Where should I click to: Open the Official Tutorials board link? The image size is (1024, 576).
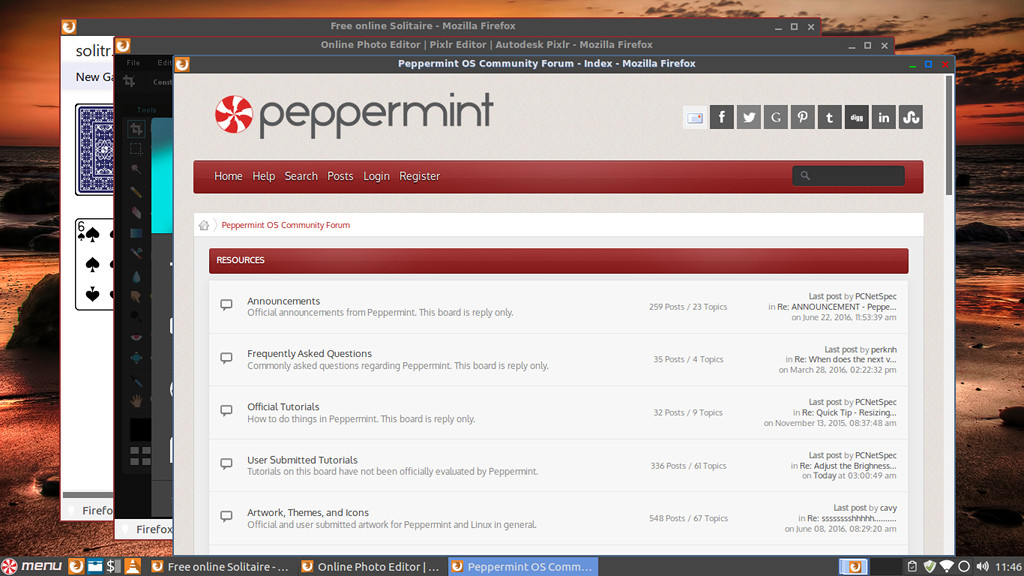(x=283, y=407)
